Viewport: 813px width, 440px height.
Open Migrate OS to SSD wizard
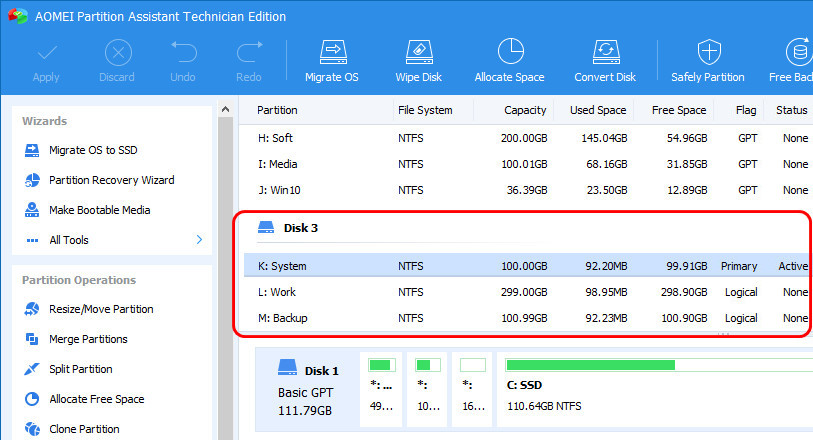(93, 150)
